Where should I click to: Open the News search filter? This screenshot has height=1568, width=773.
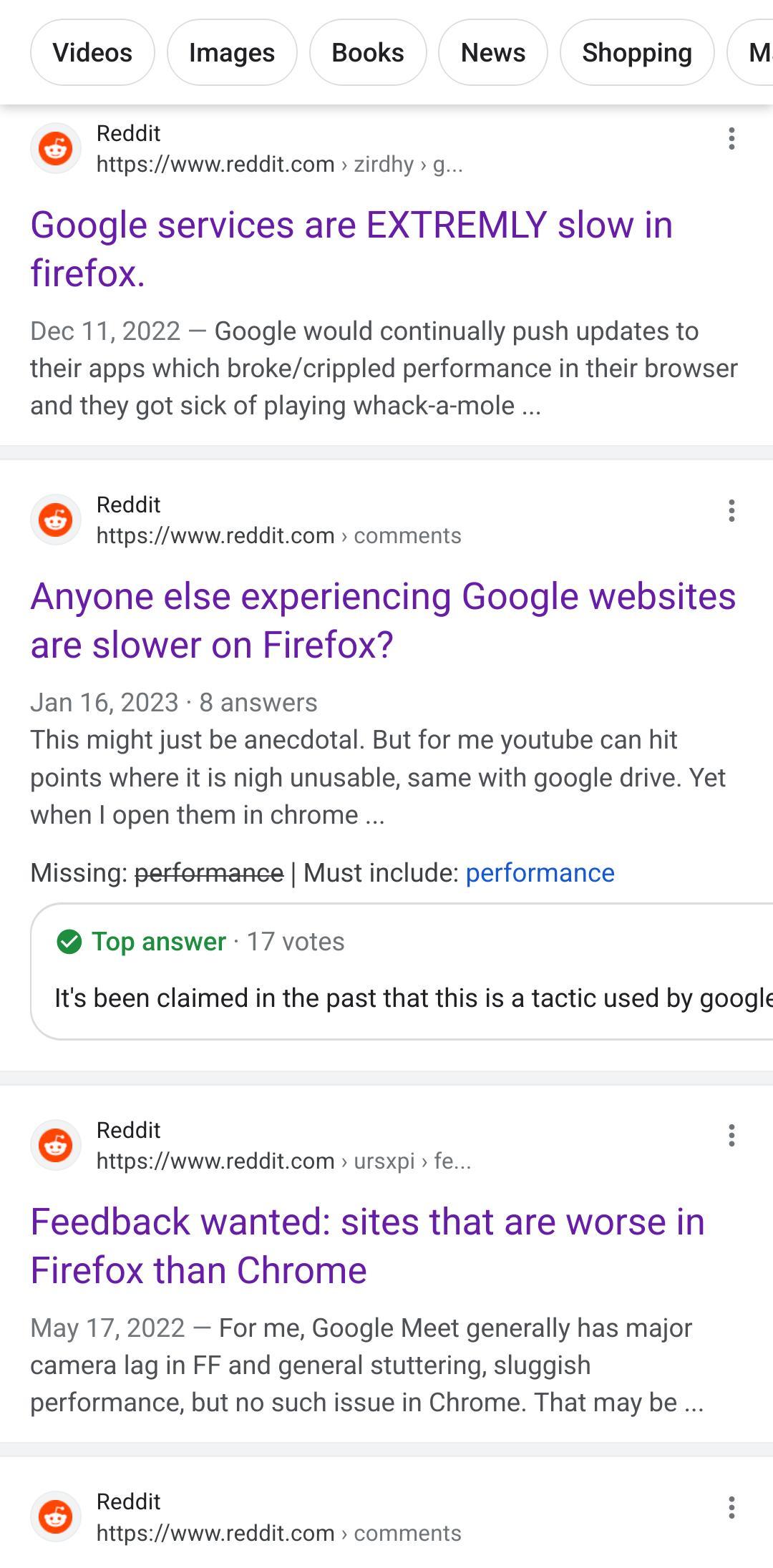(492, 52)
